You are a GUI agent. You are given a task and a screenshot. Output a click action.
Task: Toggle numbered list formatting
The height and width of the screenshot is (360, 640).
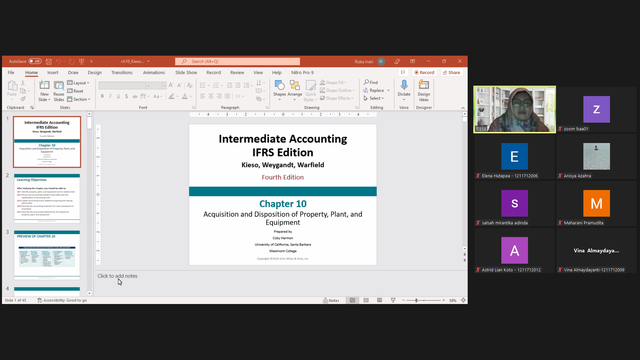pyautogui.click(x=216, y=85)
